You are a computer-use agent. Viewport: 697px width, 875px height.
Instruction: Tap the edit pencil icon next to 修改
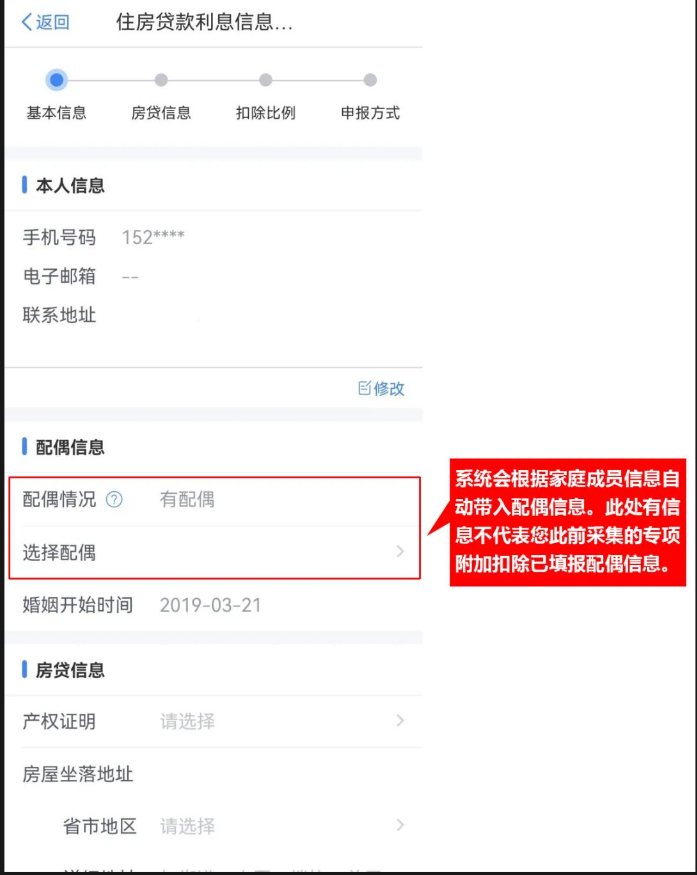pos(364,388)
